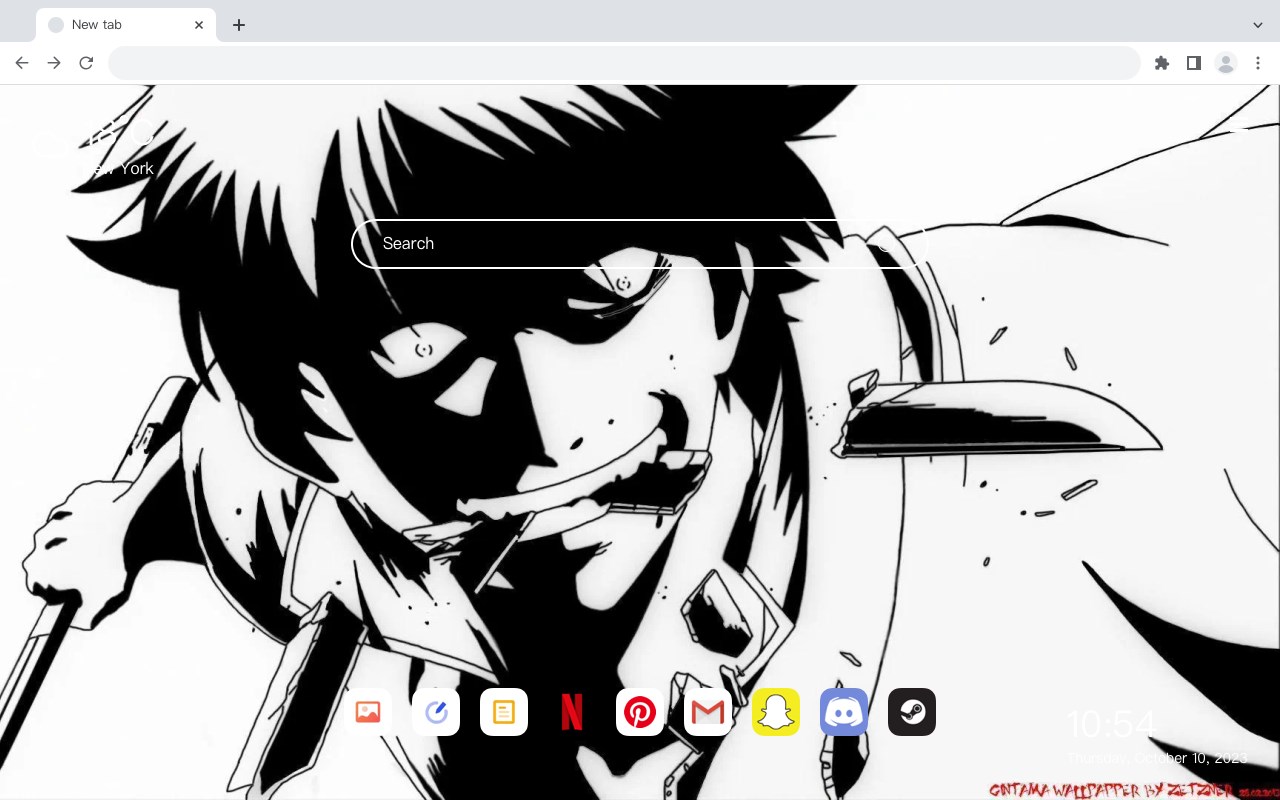Open the Wallpapers shortcut icon

pyautogui.click(x=368, y=712)
